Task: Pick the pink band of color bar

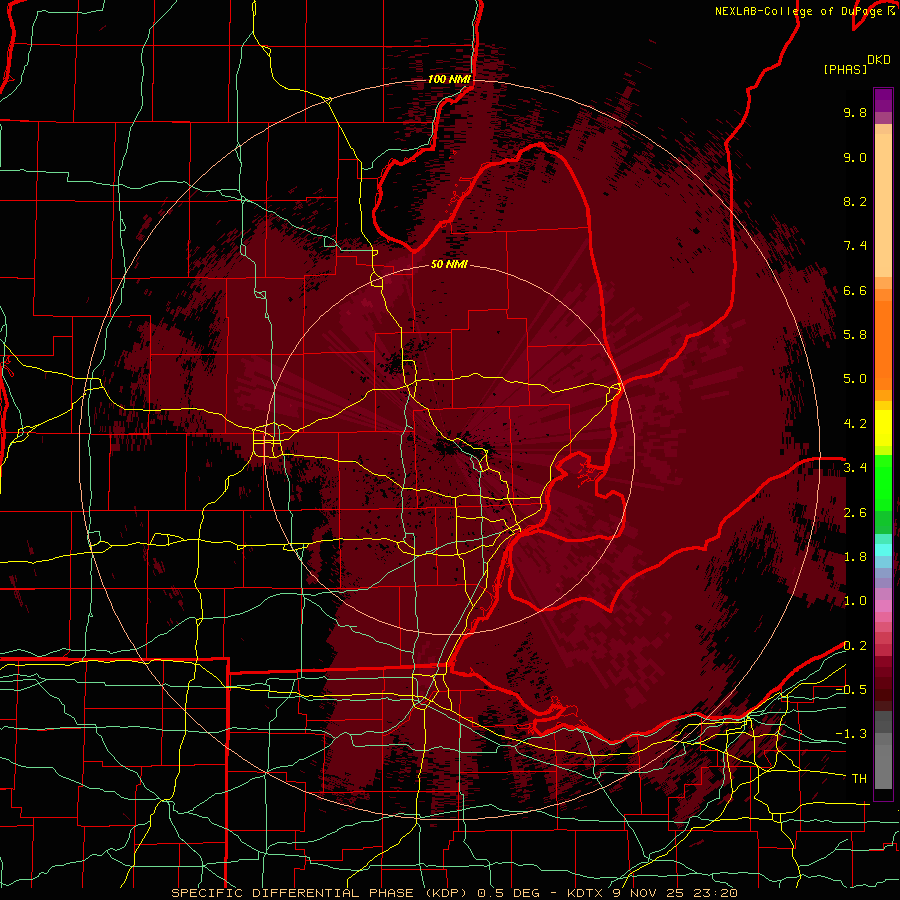Action: (883, 606)
